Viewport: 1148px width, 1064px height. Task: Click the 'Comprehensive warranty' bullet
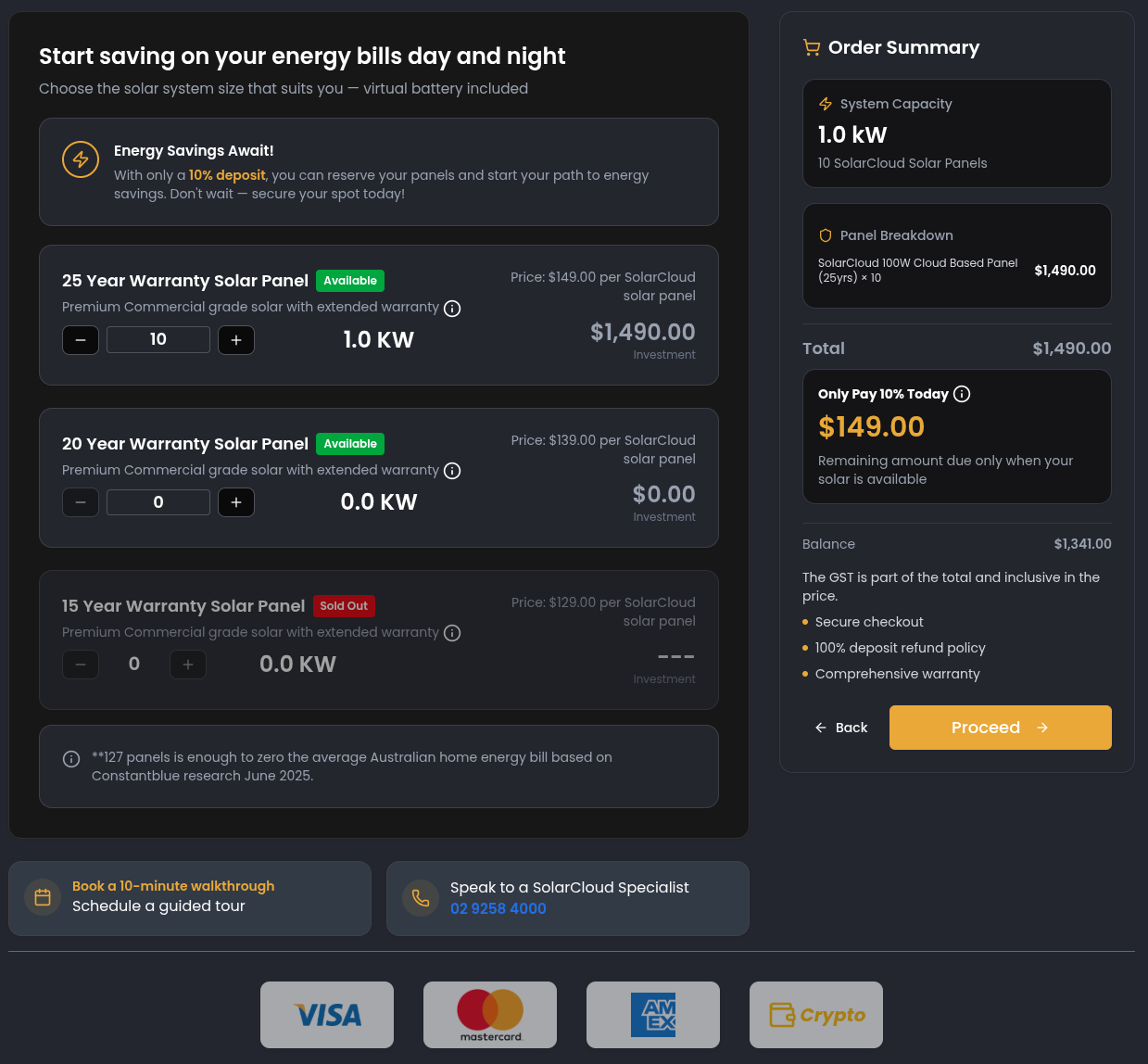pyautogui.click(x=898, y=674)
